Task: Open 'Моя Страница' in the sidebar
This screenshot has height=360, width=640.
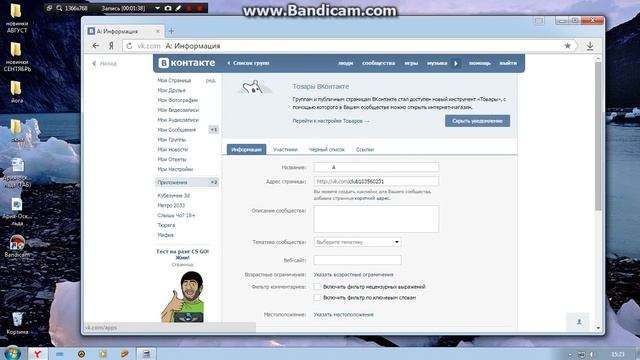Action: [174, 80]
